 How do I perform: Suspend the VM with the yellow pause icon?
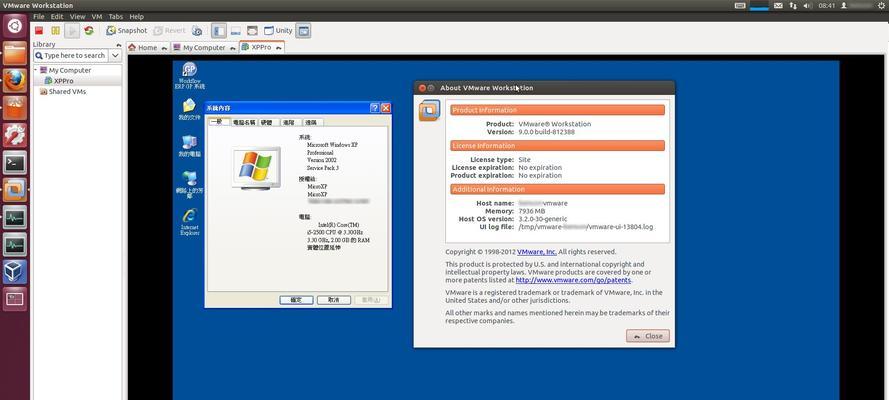[55, 31]
